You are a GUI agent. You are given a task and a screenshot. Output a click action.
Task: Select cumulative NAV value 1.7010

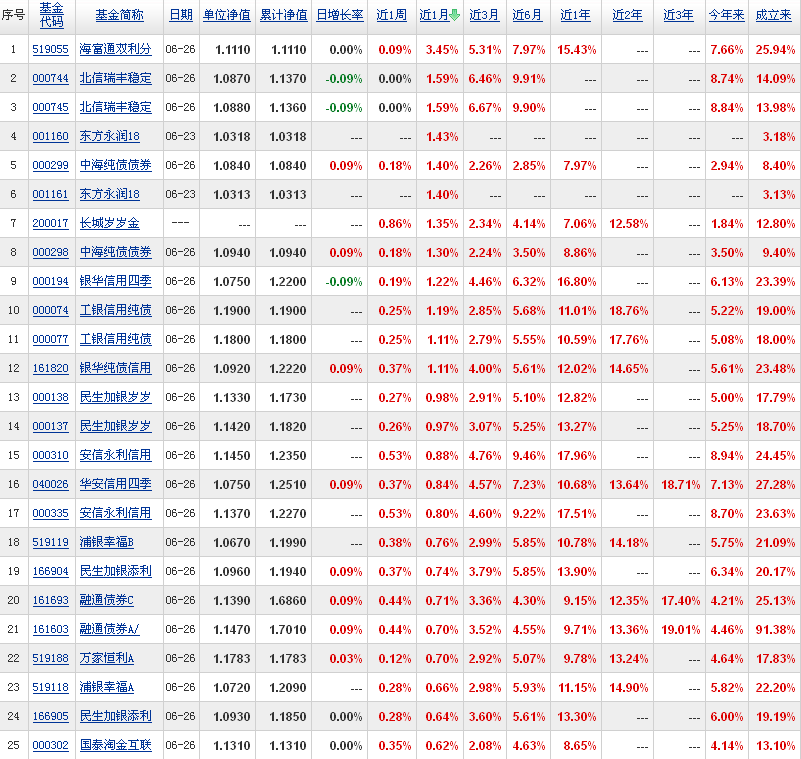[288, 630]
